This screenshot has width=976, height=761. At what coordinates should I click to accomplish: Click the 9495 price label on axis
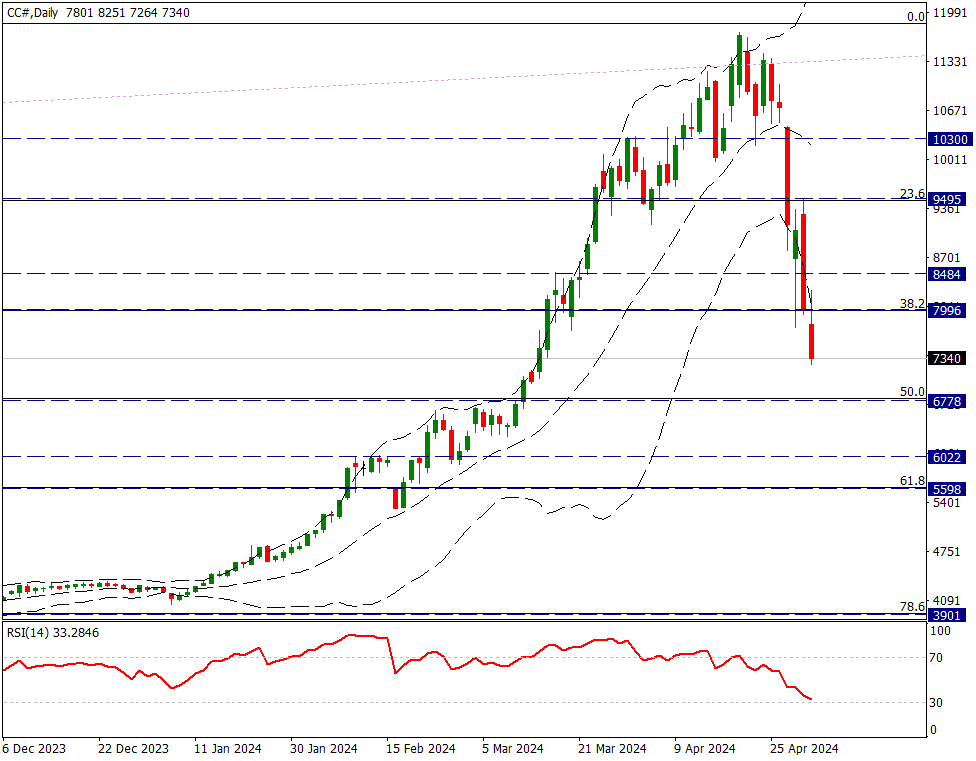click(x=945, y=199)
